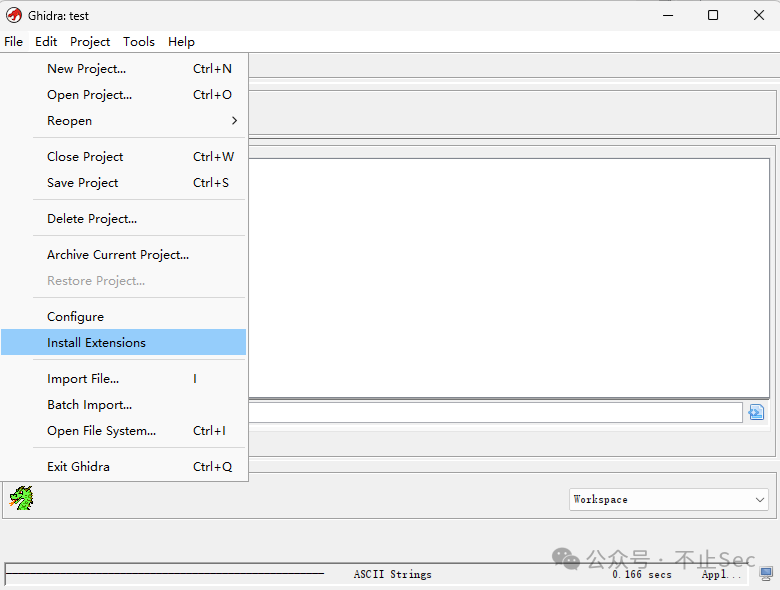Select the Configure menu entry
This screenshot has width=780, height=590.
pyautogui.click(x=123, y=317)
